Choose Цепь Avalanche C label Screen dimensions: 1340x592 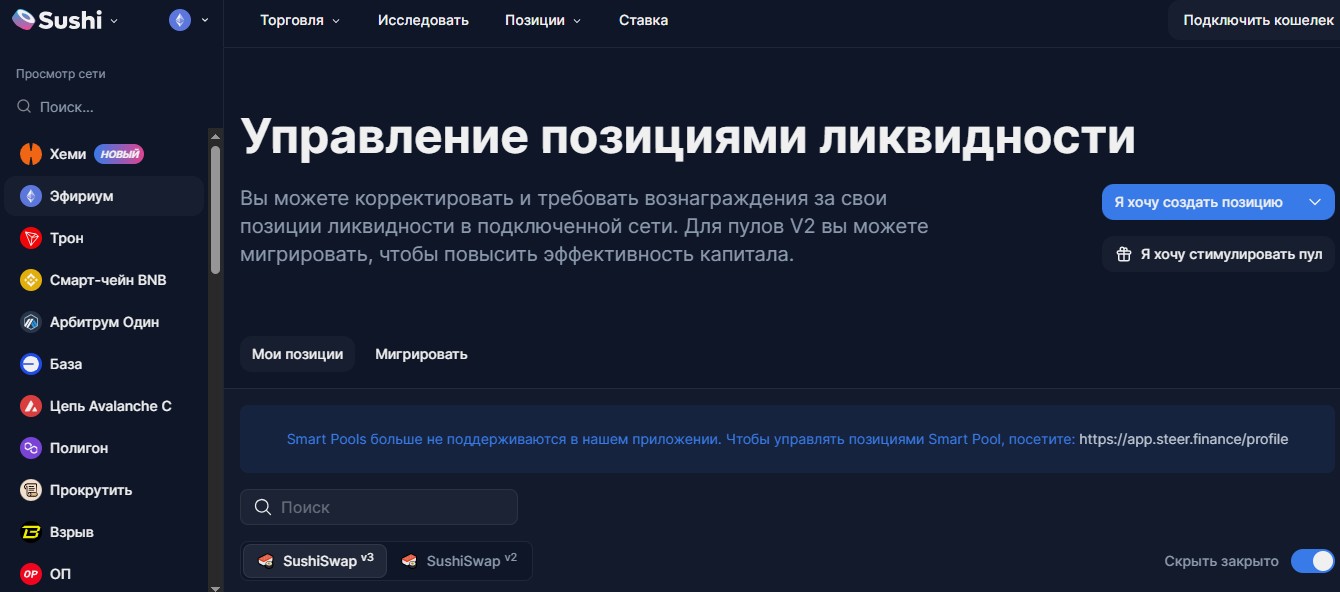(x=111, y=406)
